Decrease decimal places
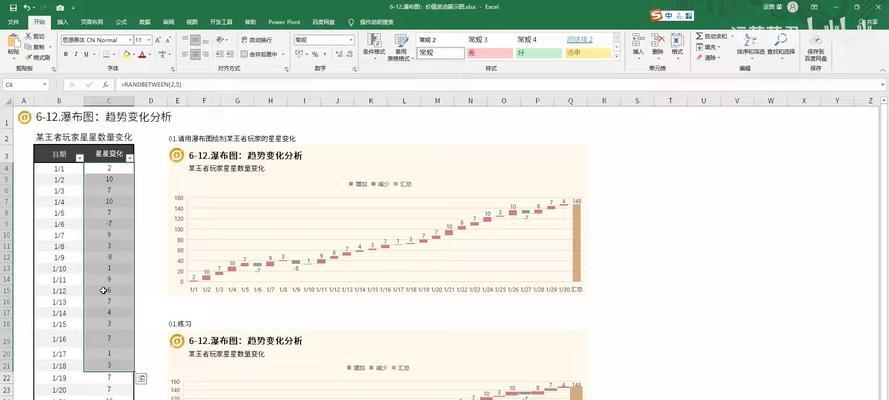Image resolution: width=889 pixels, height=400 pixels. click(x=348, y=54)
